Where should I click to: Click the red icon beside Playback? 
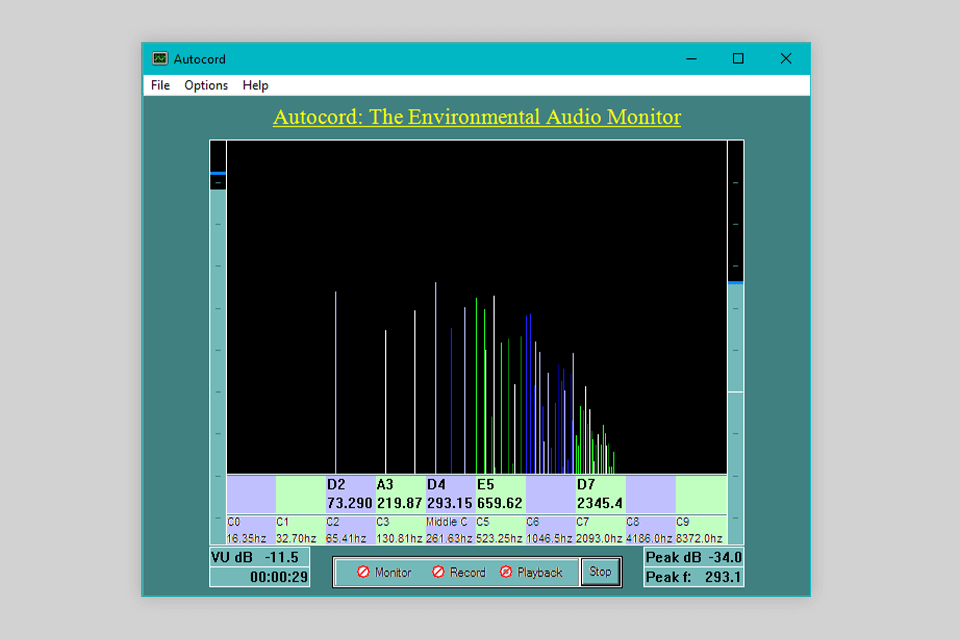506,571
